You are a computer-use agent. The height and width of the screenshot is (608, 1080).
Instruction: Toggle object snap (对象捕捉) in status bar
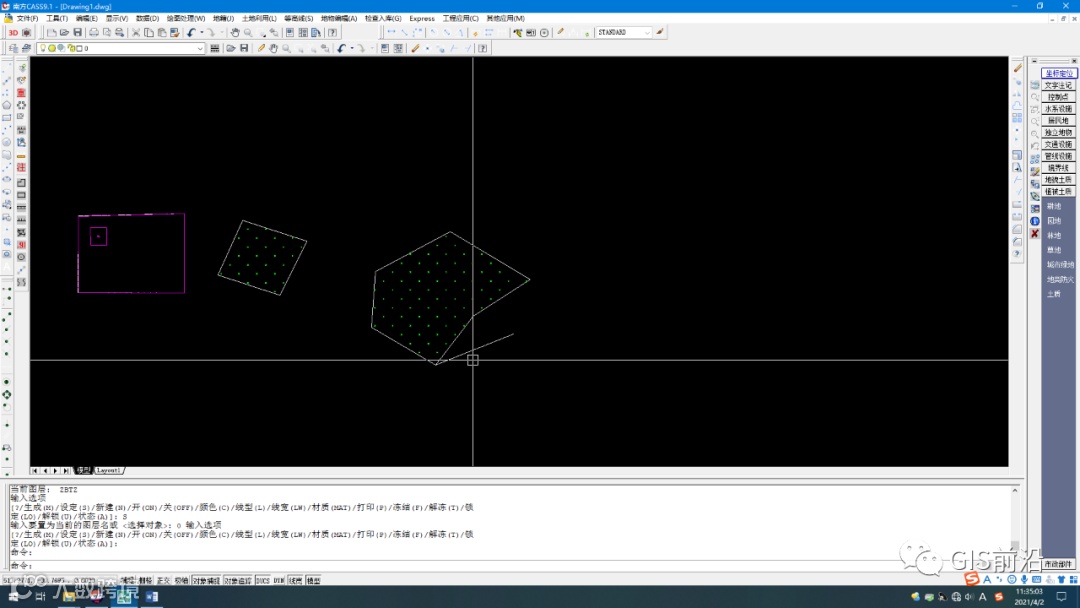point(206,580)
